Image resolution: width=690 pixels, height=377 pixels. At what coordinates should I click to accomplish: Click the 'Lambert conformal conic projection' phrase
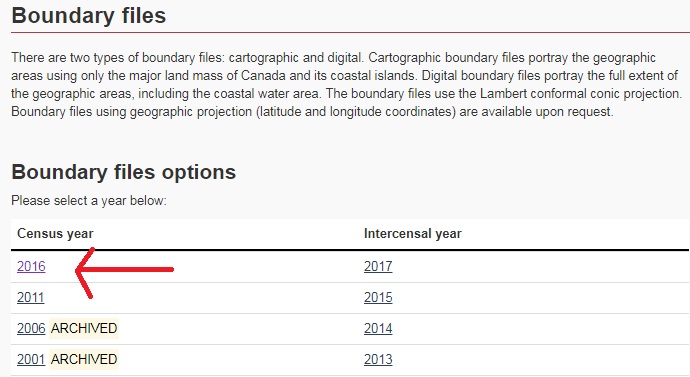pyautogui.click(x=580, y=93)
